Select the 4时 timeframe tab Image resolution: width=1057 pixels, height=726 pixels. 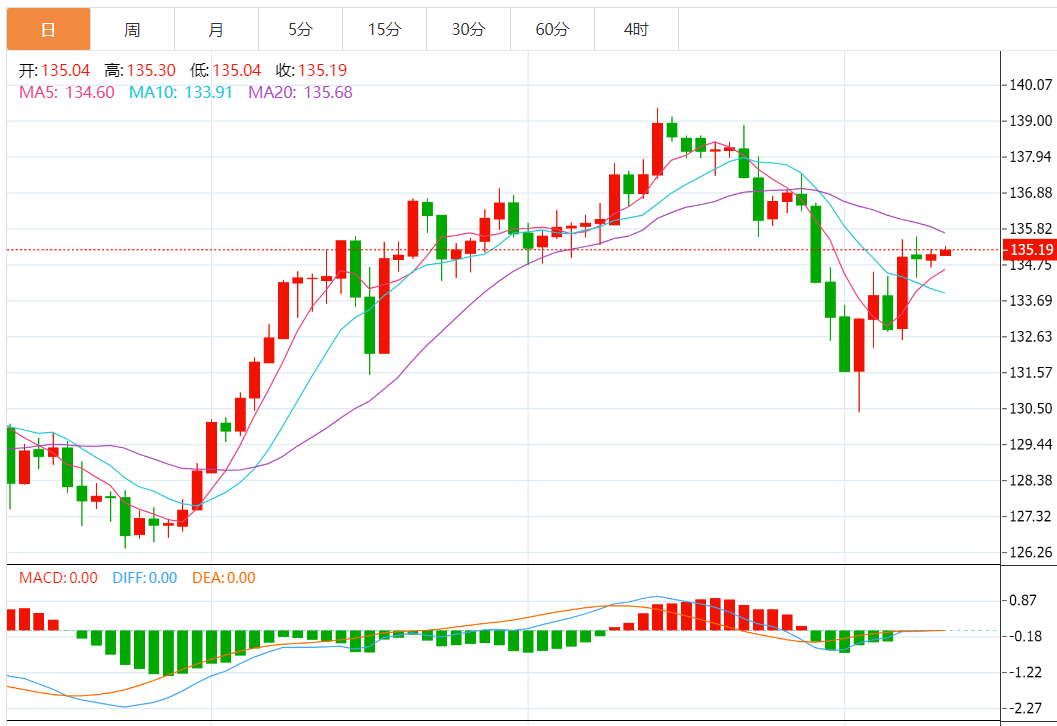point(636,30)
